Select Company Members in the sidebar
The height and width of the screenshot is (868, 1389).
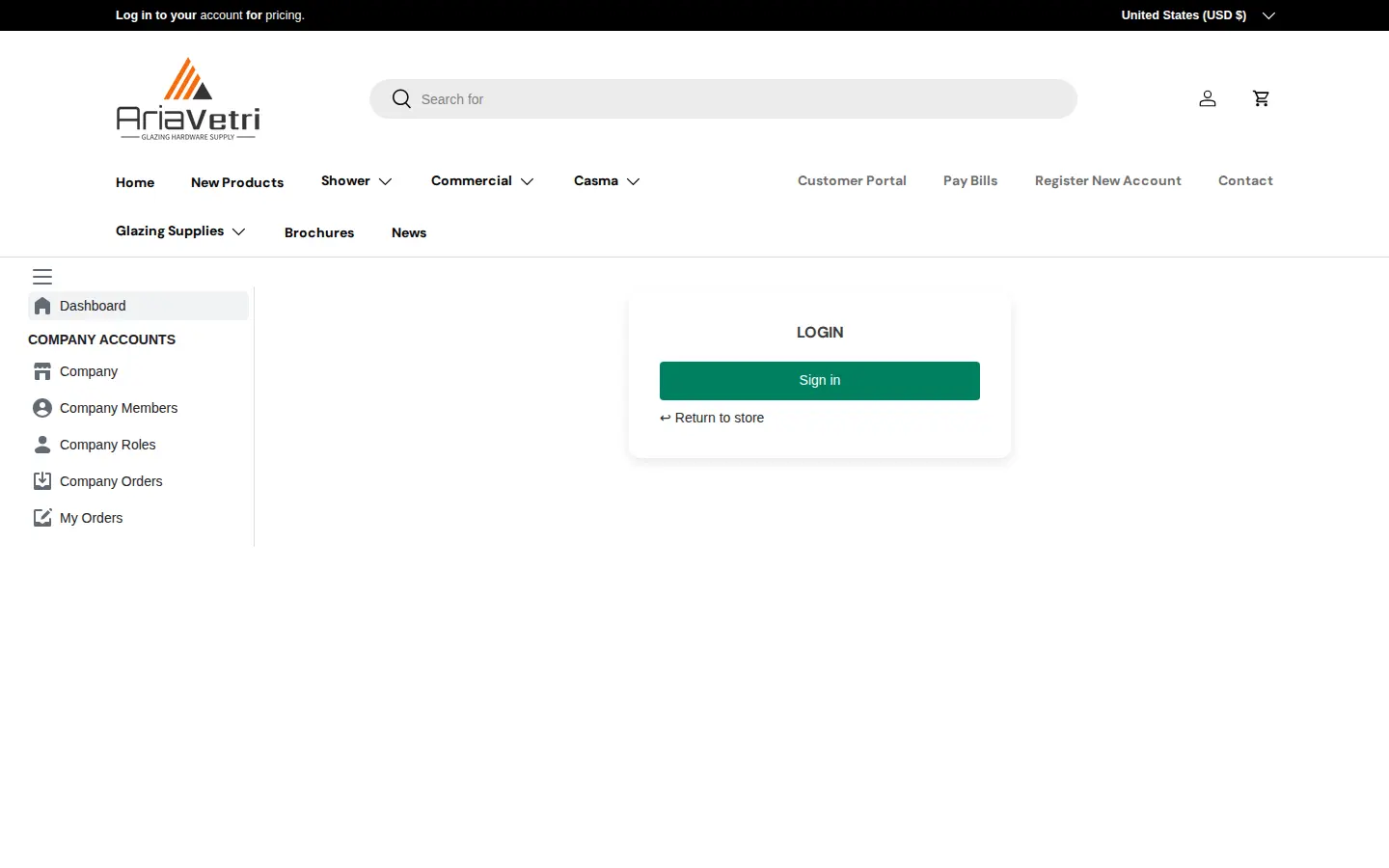coord(119,408)
